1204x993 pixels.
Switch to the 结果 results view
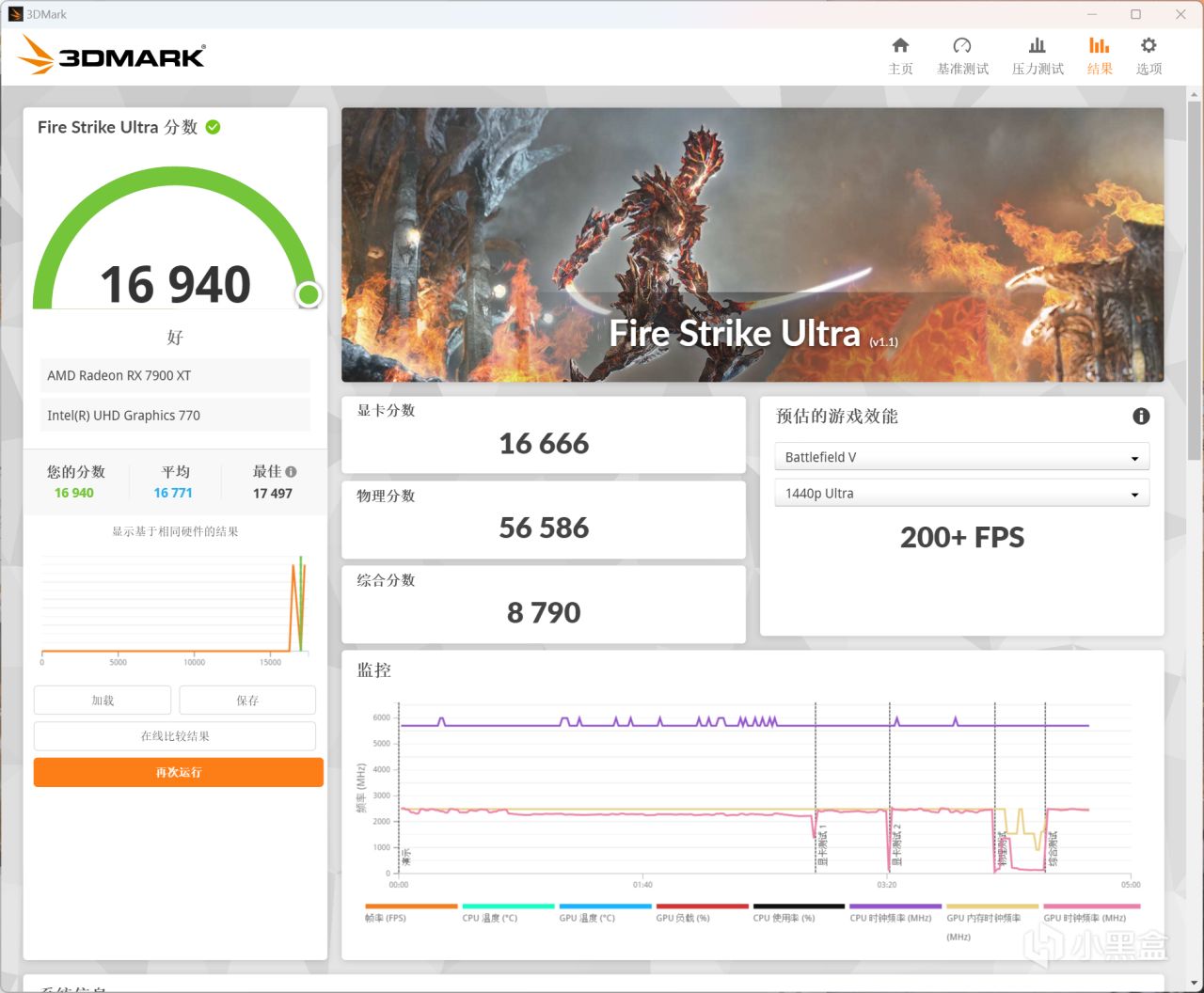pyautogui.click(x=1100, y=56)
